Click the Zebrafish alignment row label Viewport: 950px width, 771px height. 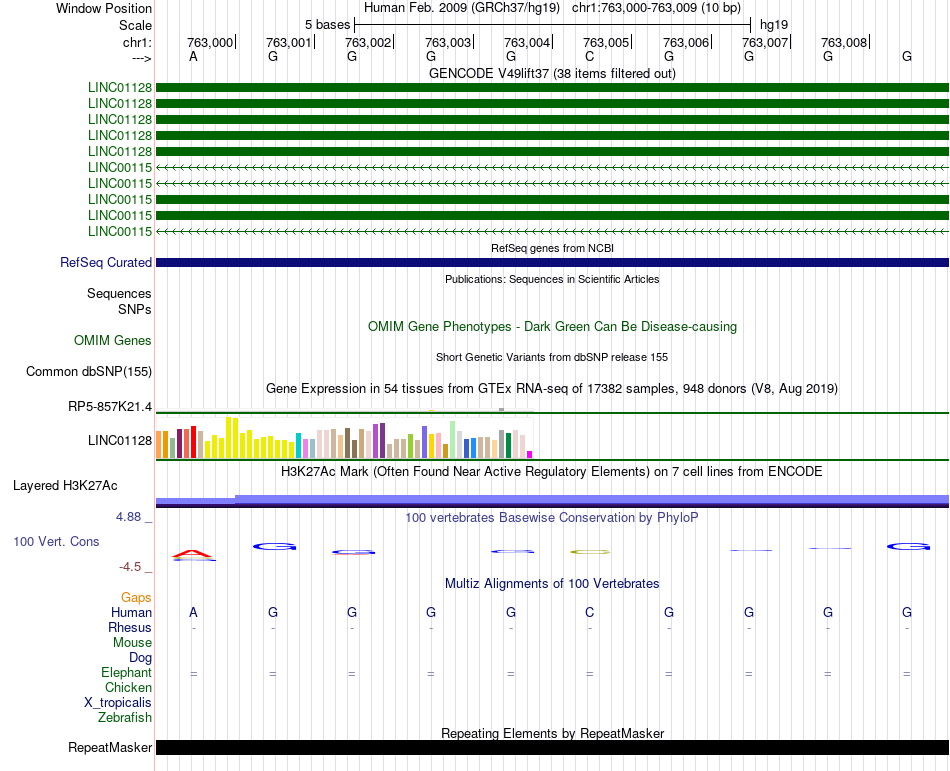click(x=125, y=717)
